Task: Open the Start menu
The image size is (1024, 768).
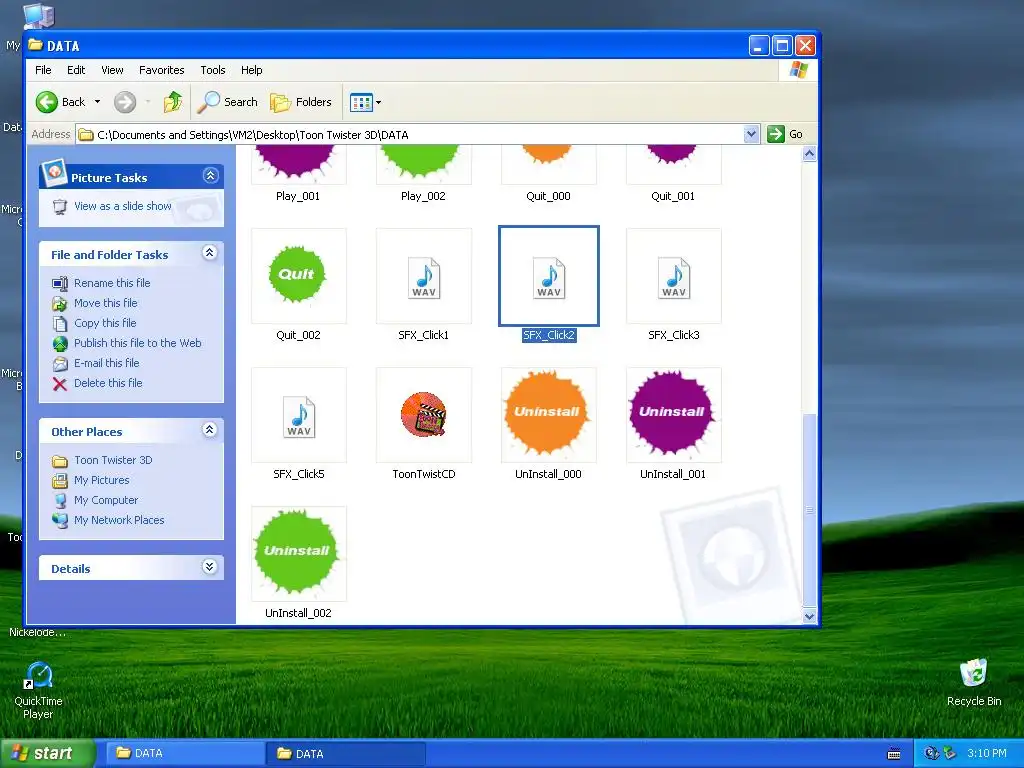Action: [x=47, y=753]
